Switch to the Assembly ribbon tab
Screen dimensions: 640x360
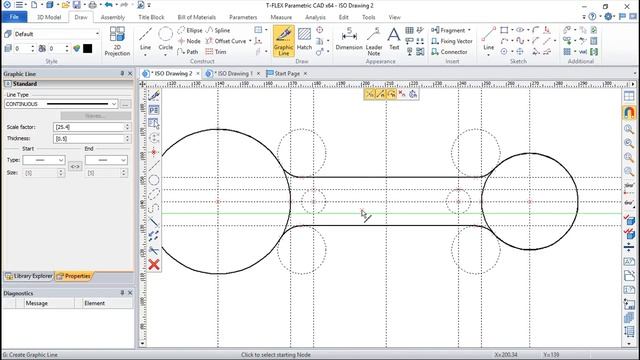(113, 17)
